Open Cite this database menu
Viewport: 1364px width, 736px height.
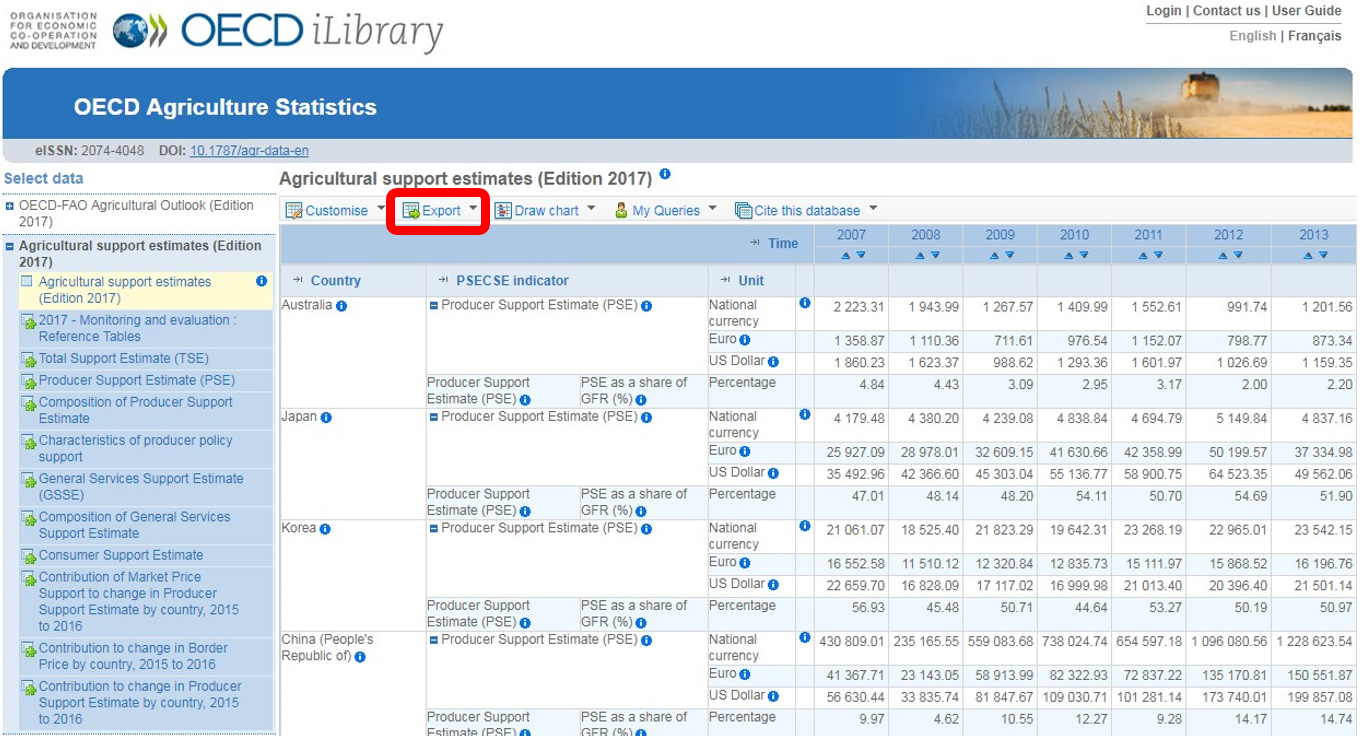click(x=806, y=211)
